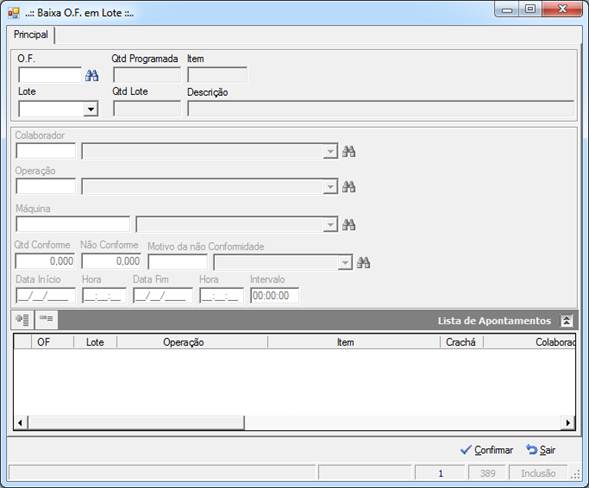Open the Motivo da não Conformidade dropdown
The height and width of the screenshot is (488, 589).
point(344,262)
